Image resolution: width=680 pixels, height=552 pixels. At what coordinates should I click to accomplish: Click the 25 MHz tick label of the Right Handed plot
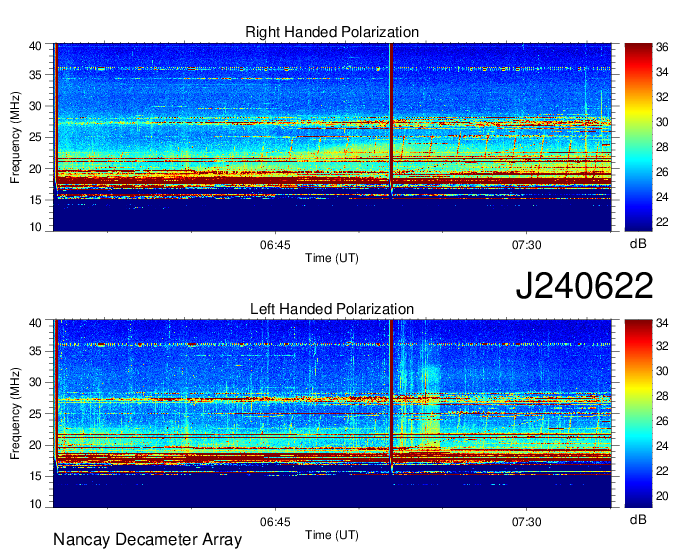tap(36, 137)
